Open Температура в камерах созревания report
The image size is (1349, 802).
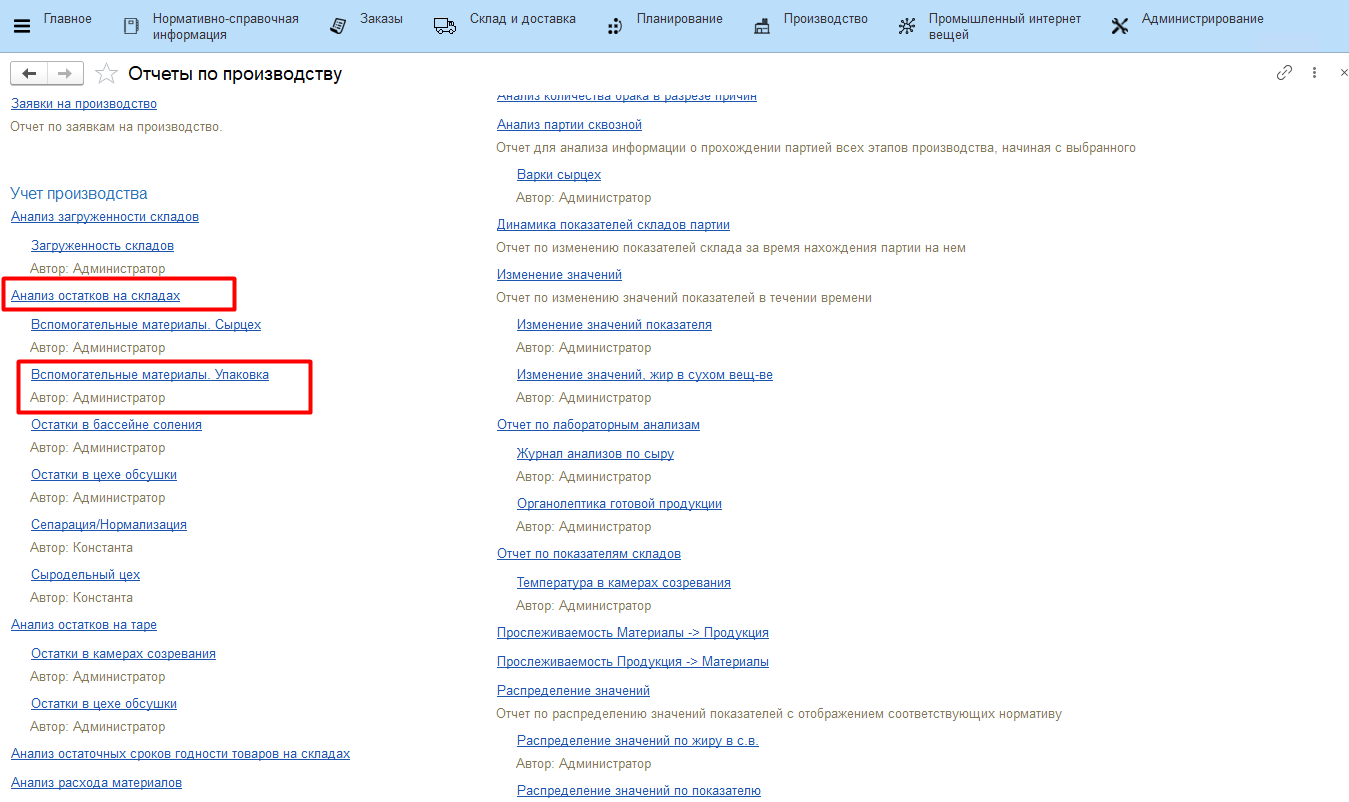[x=623, y=583]
